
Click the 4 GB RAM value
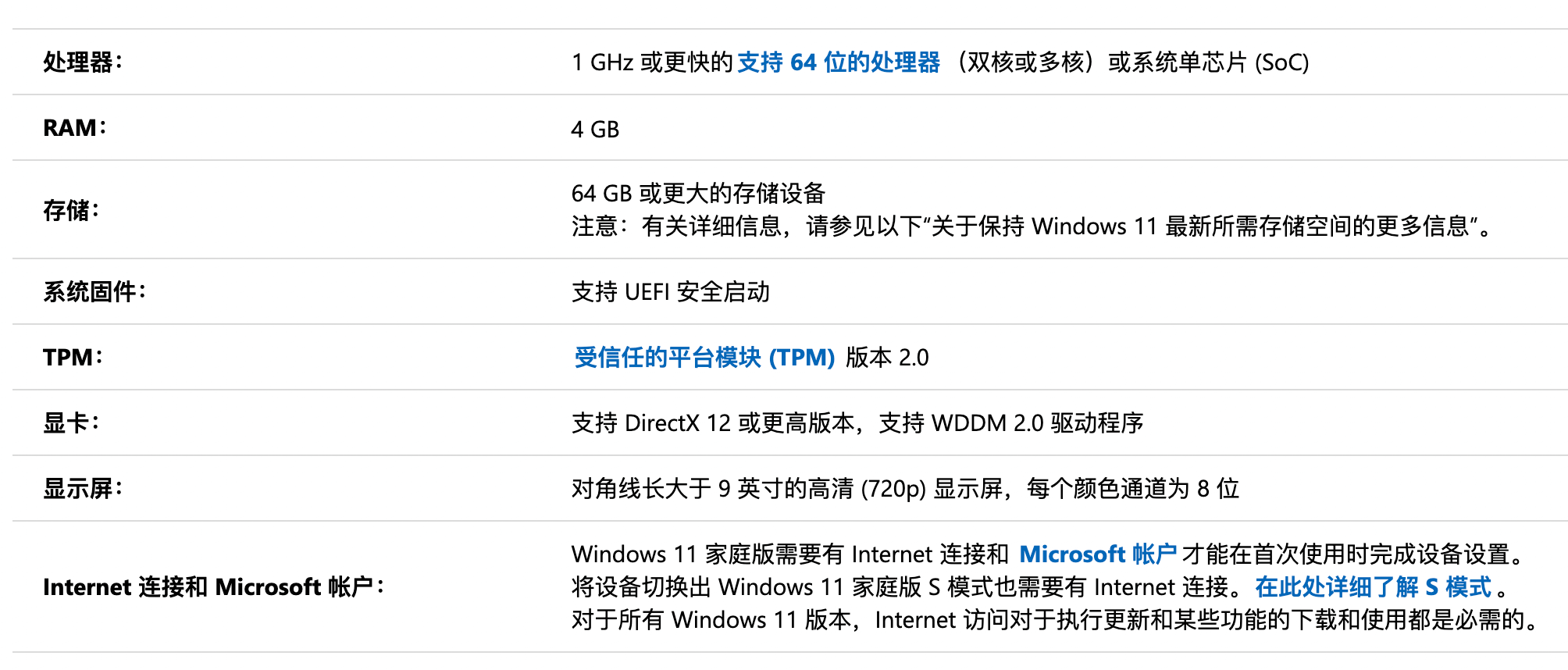pos(595,129)
